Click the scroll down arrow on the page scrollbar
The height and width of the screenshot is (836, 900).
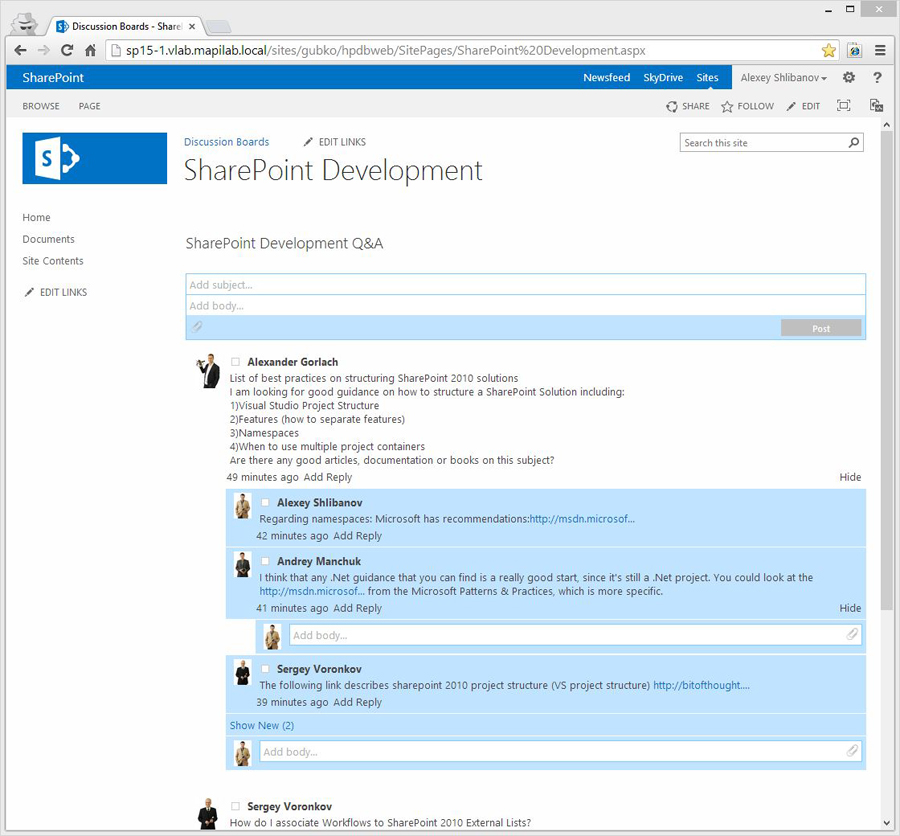point(887,824)
